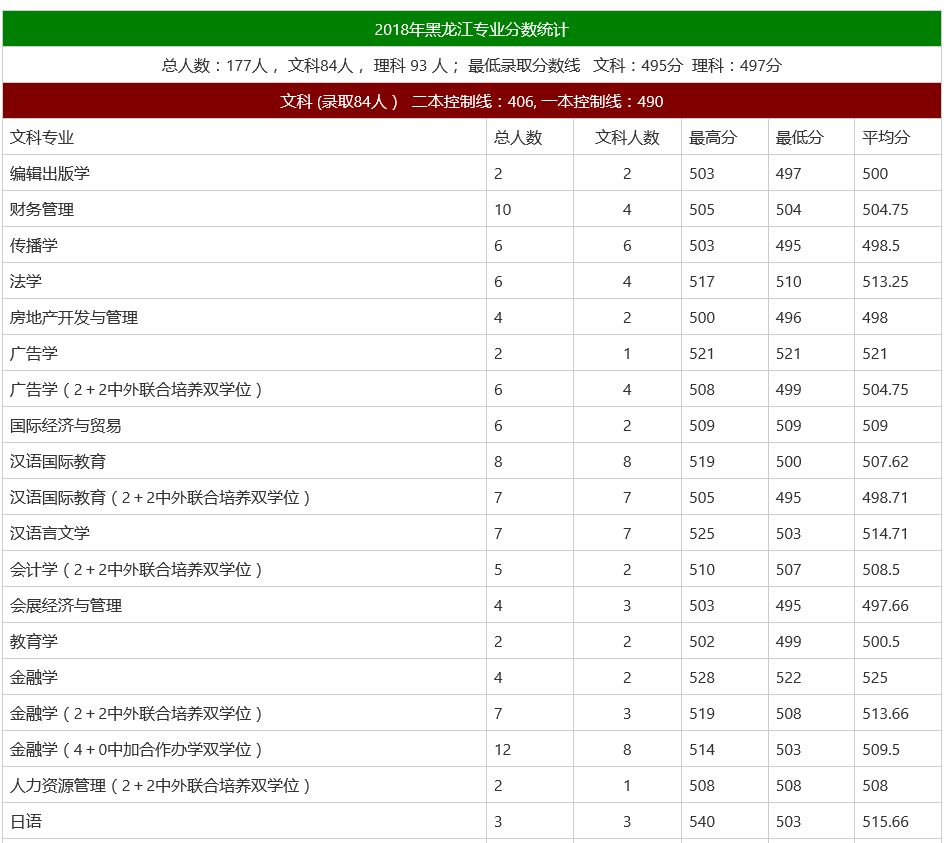946x843 pixels.
Task: Click average score 497.66 in 会展经济与管理 row
Action: 885,606
